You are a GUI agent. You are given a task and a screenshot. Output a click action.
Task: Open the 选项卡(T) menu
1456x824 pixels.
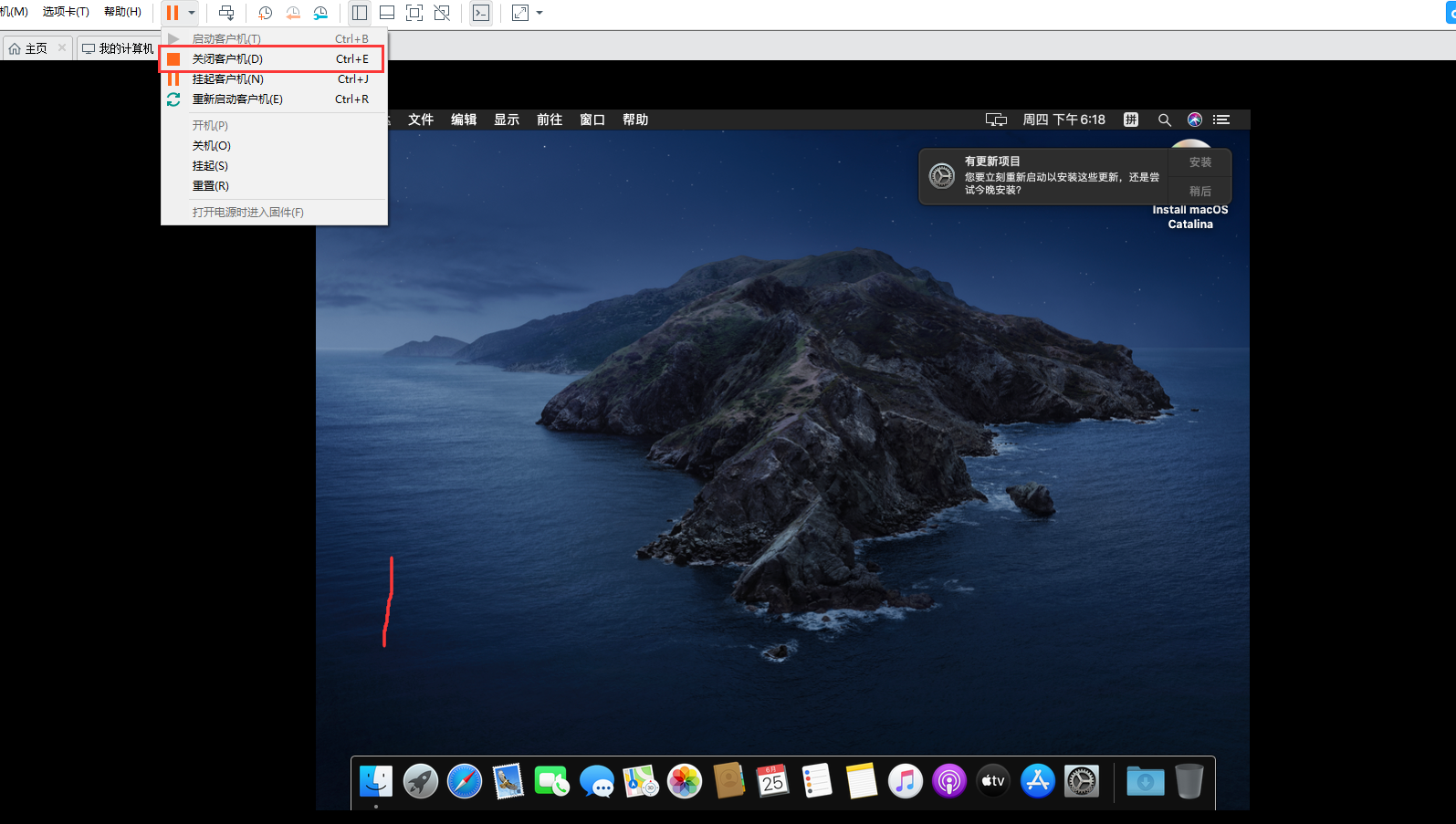coord(66,12)
